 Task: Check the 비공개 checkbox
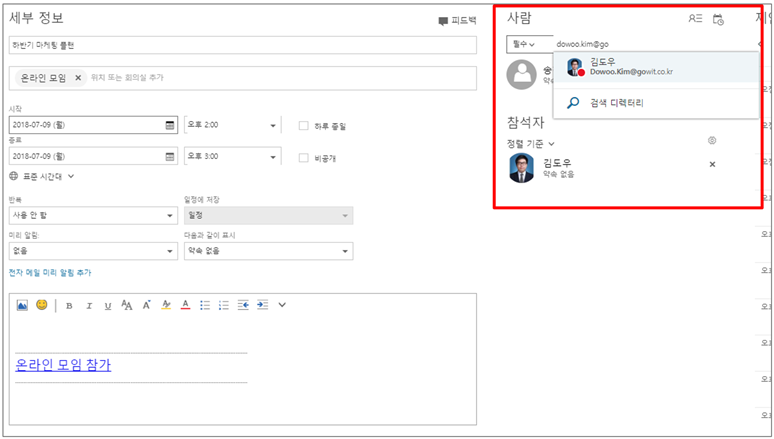(x=304, y=157)
